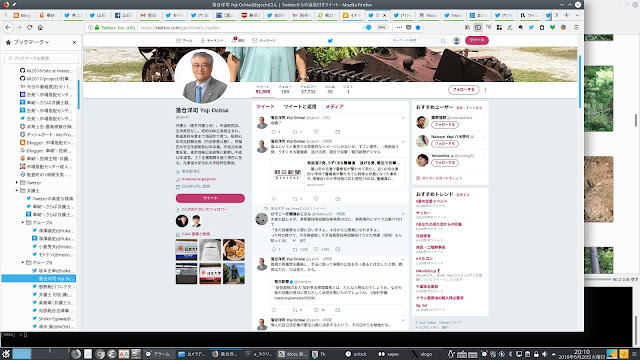The height and width of the screenshot is (360, 640).
Task: Click the clipboard extension icon in toolbar
Action: 542,27
